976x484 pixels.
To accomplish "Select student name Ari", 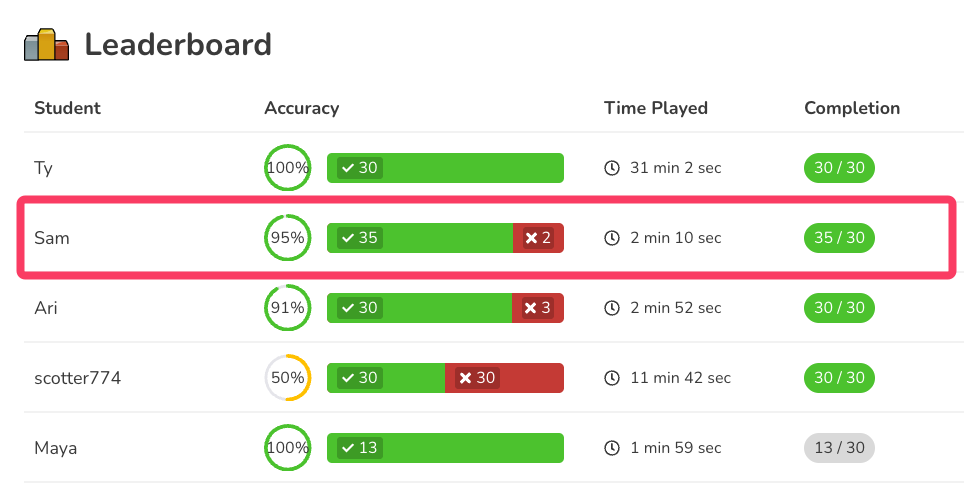I will point(46,308).
